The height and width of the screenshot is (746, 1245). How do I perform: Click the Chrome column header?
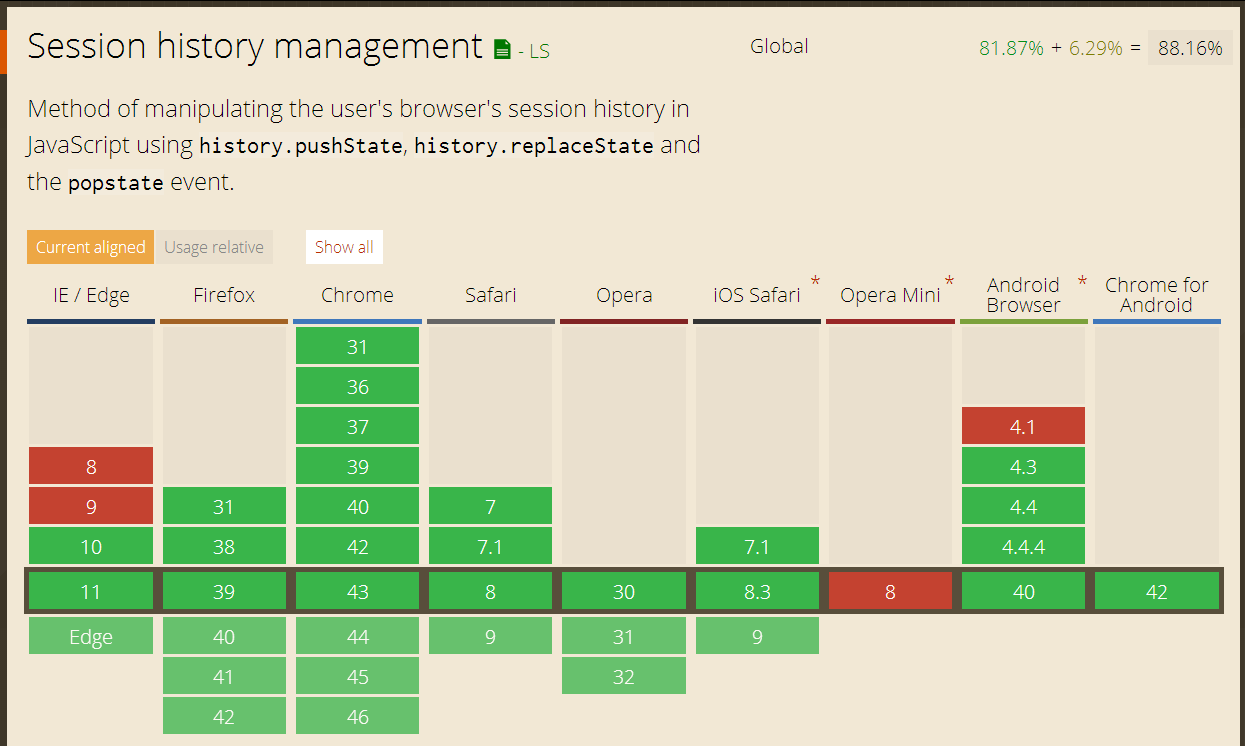357,295
